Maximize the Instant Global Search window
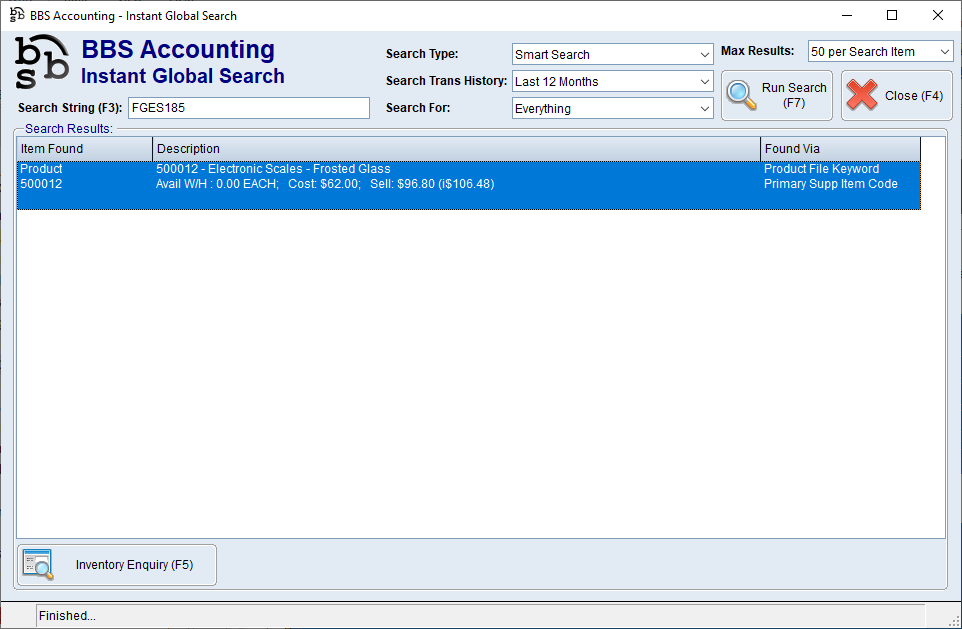Screen dimensions: 962x629 coord(891,15)
